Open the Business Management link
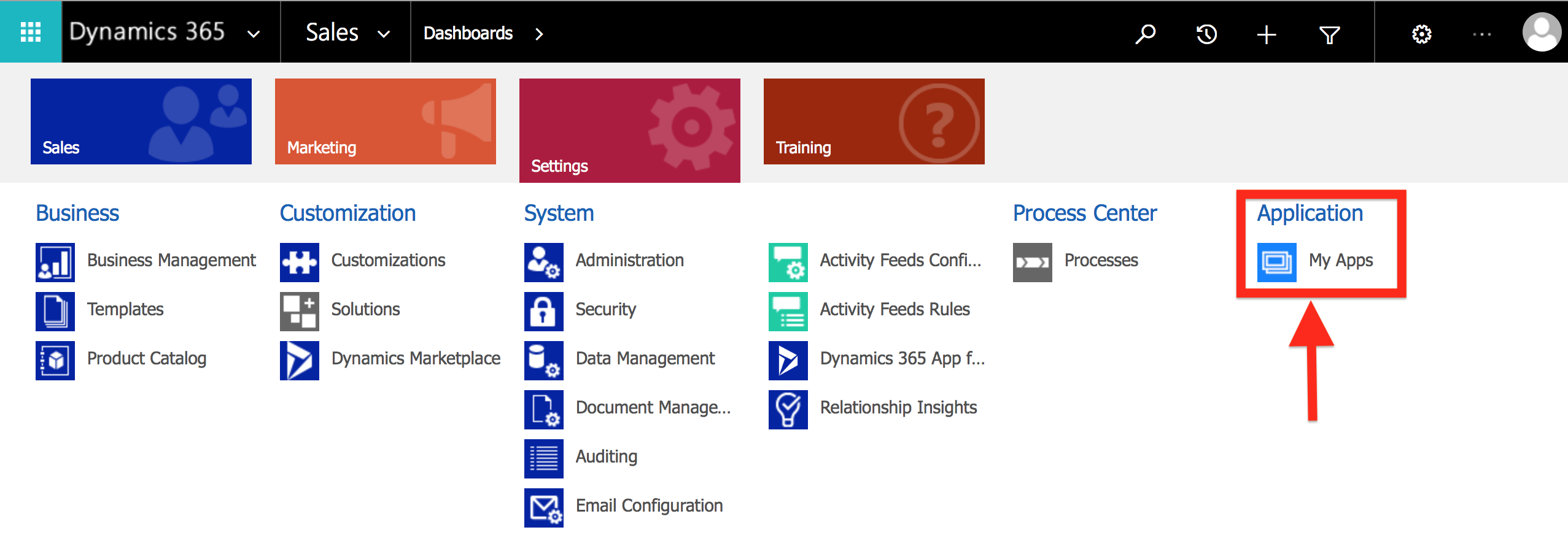1568x557 pixels. (x=171, y=261)
